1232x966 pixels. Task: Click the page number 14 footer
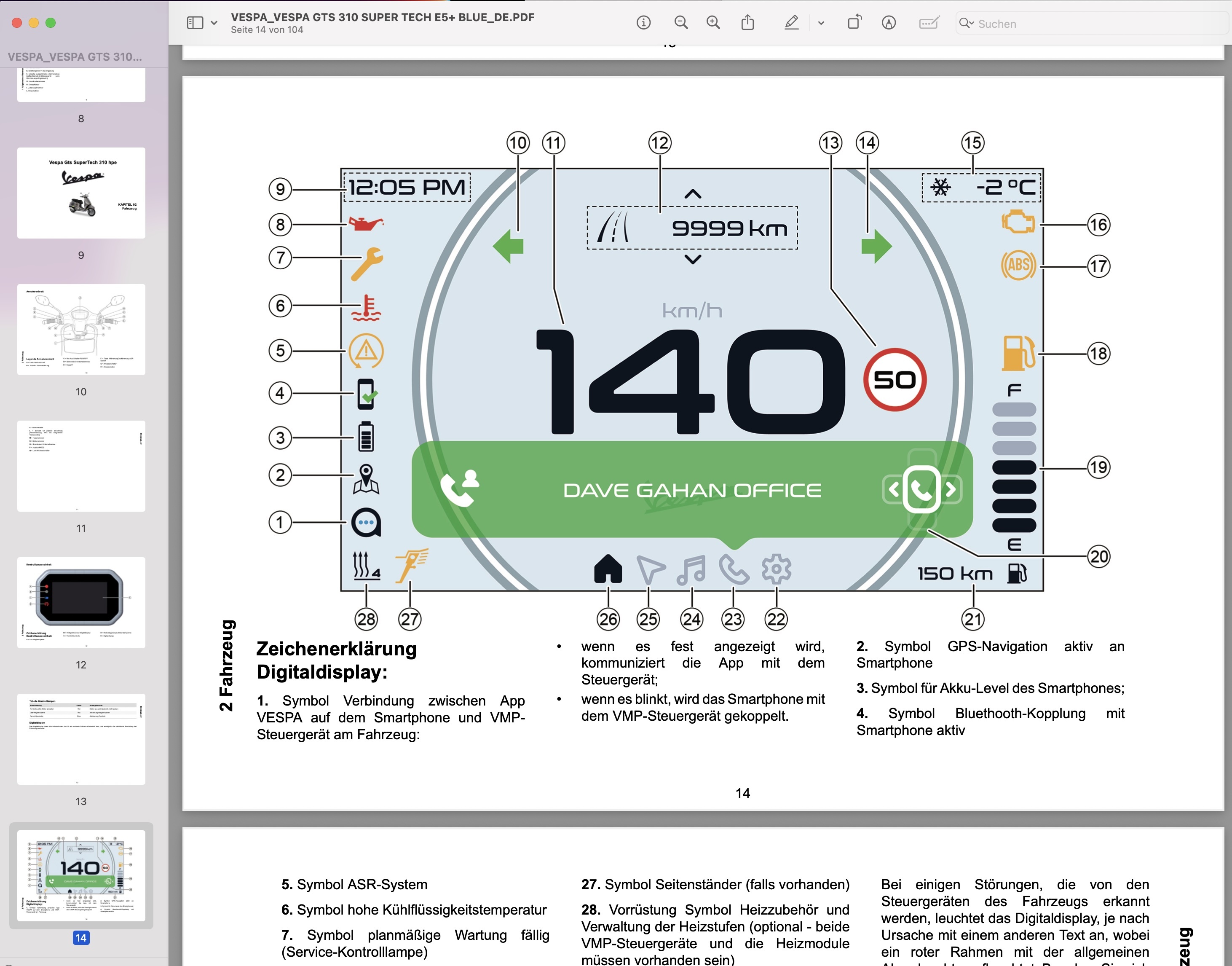click(742, 794)
